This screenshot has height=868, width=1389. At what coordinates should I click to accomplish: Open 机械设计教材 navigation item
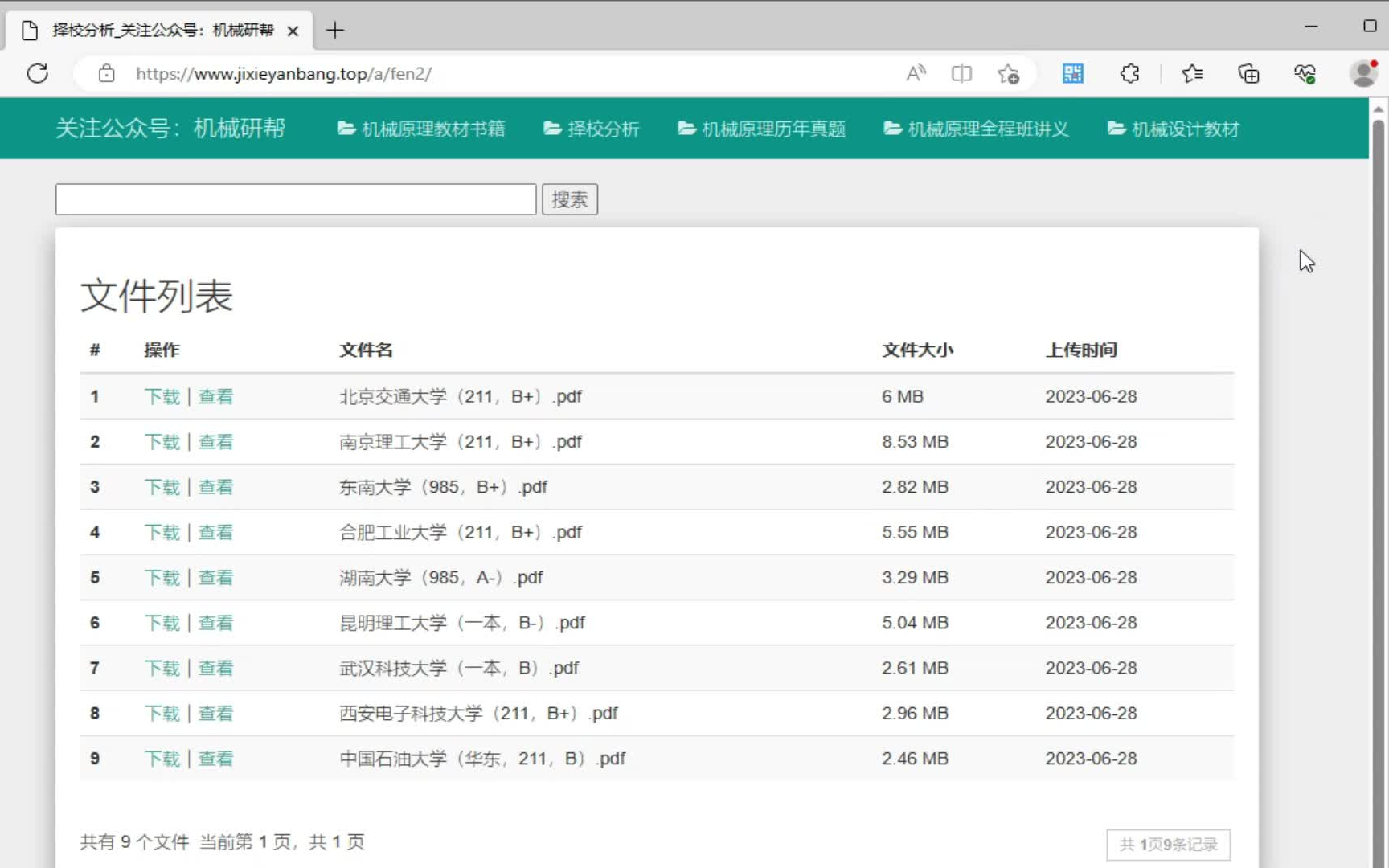[x=1174, y=129]
